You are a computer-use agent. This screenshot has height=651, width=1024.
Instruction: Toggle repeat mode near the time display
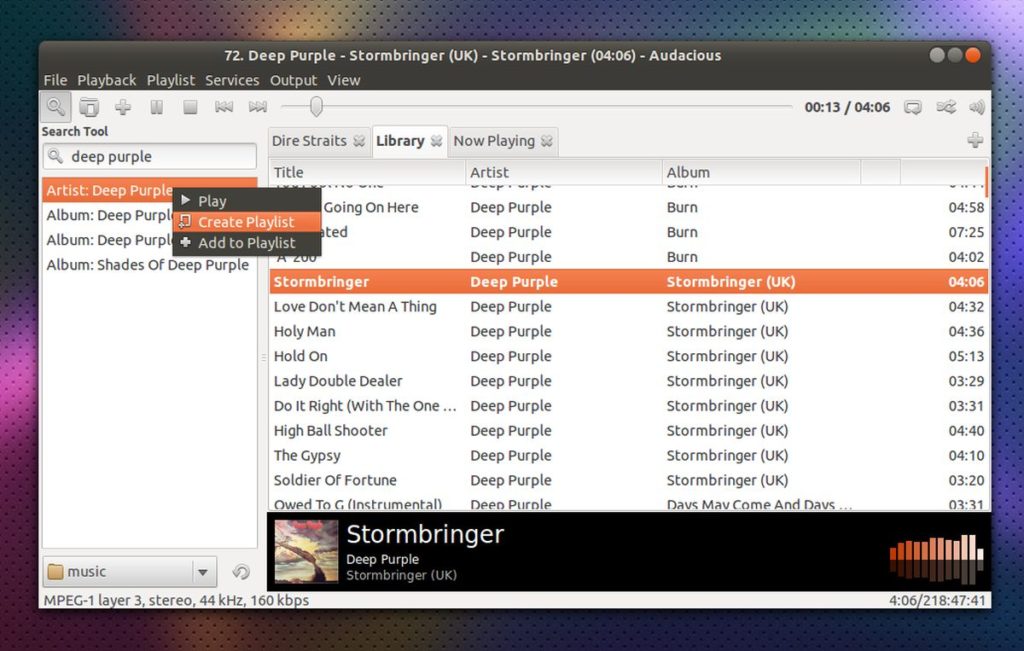coord(913,106)
